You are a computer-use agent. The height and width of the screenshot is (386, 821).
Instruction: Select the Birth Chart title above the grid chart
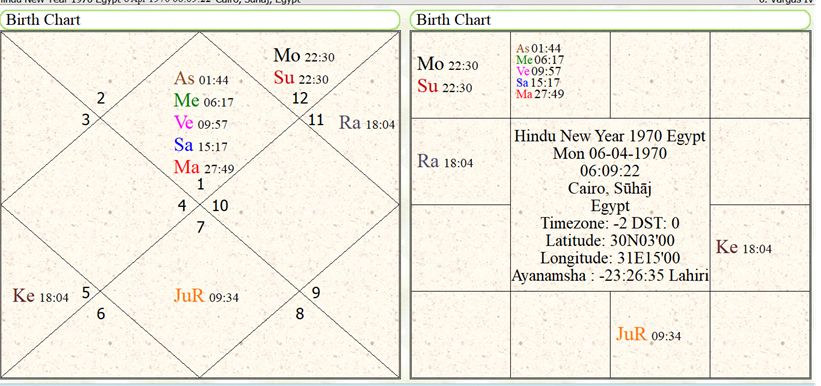coord(453,20)
